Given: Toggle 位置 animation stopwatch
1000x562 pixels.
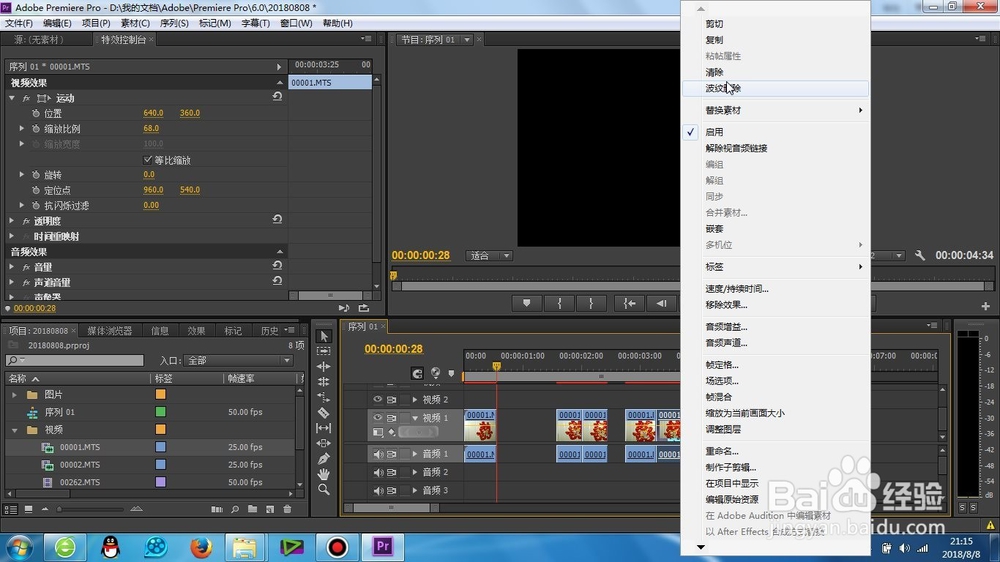Looking at the screenshot, I should pos(36,113).
